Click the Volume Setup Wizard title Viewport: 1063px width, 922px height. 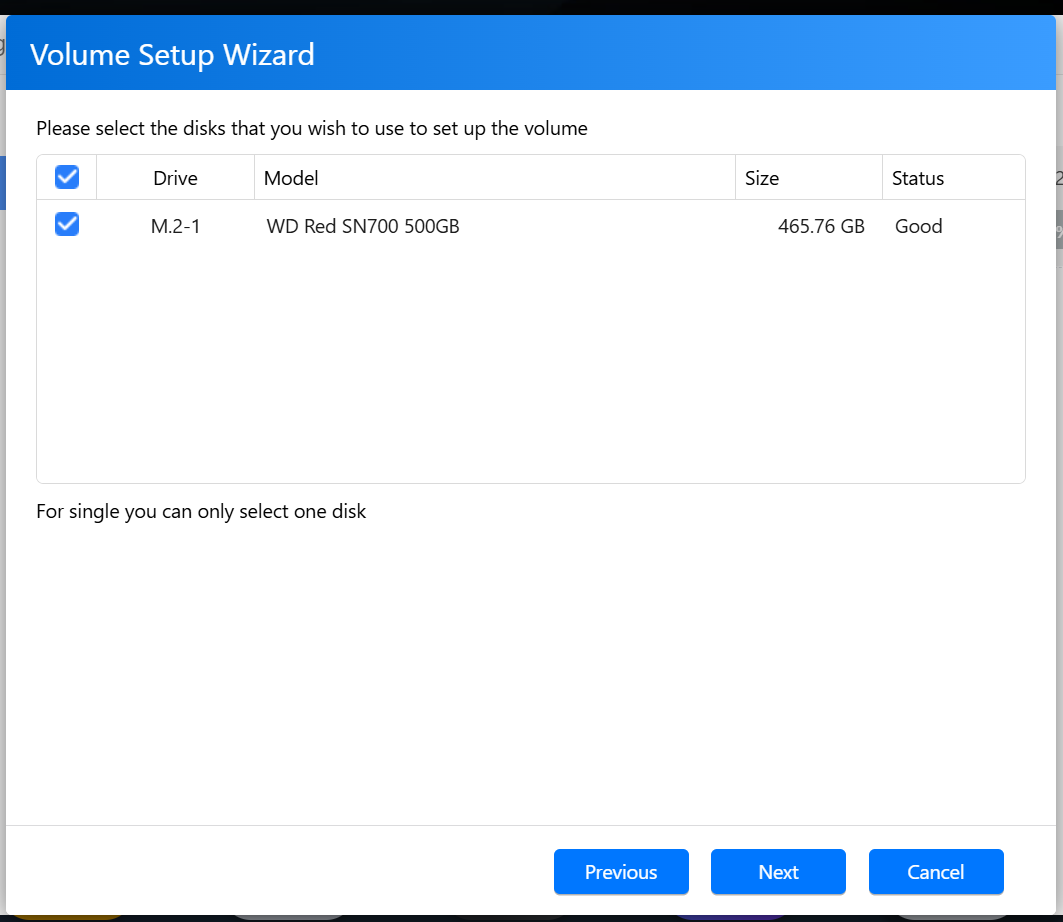172,55
